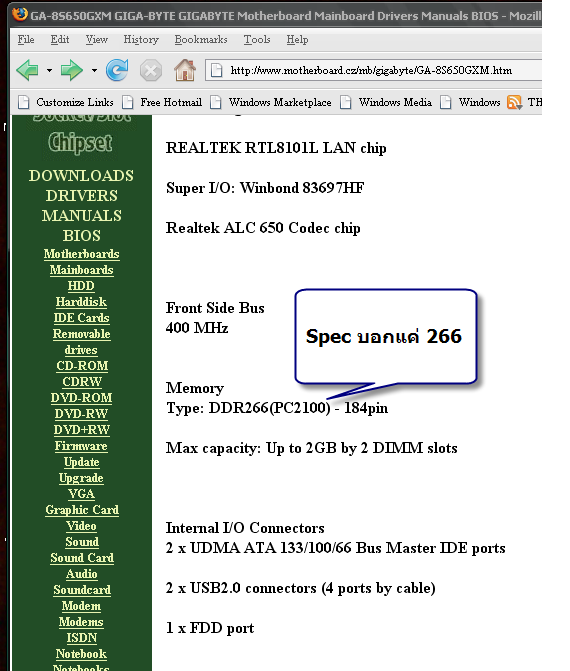Open the Audio sidebar link
Image resolution: width=570 pixels, height=671 pixels.
(81, 574)
